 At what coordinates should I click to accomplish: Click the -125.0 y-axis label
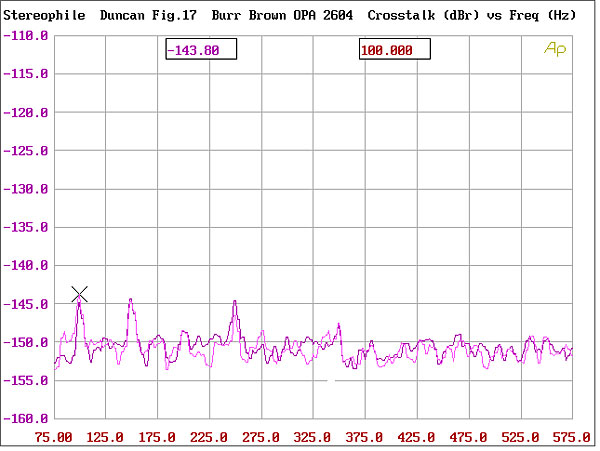point(26,151)
